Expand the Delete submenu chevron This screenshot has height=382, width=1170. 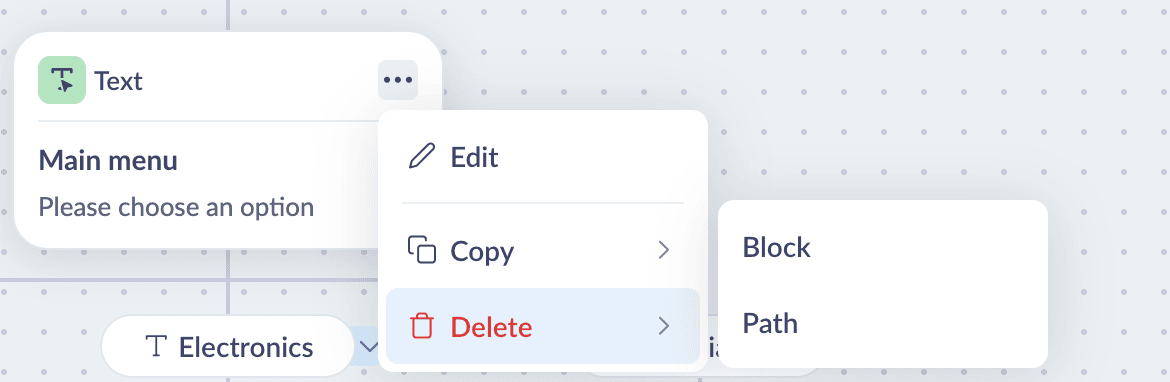click(663, 326)
